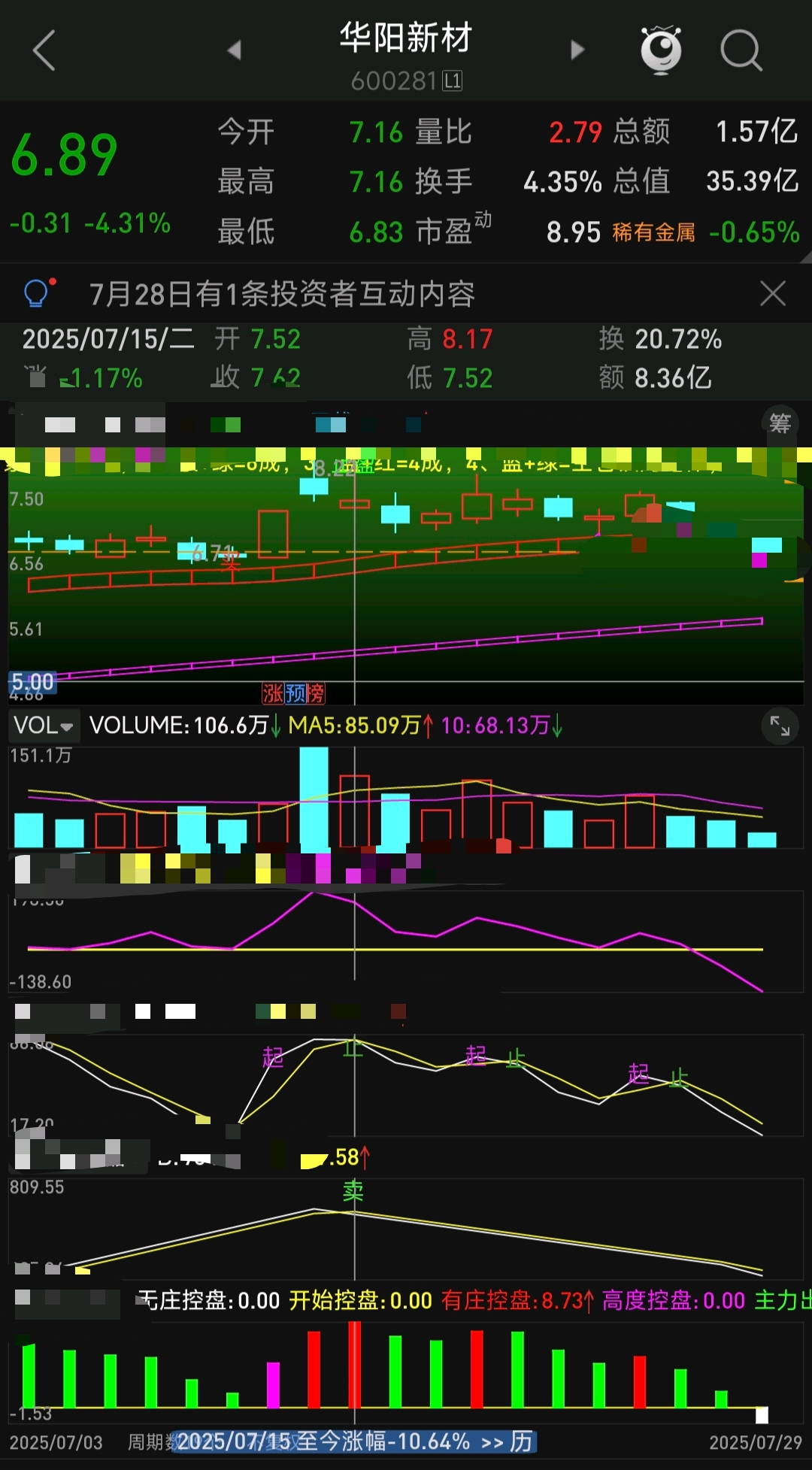Tap the stock title 华阳新材
This screenshot has width=812, height=1470.
pyautogui.click(x=406, y=38)
